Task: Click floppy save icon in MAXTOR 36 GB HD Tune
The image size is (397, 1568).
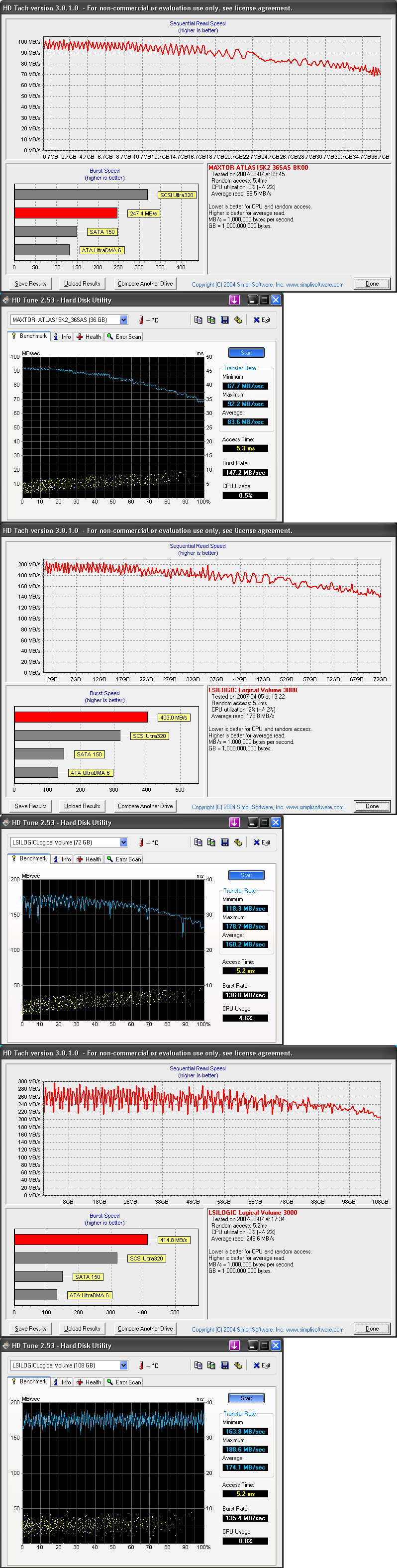Action: (225, 319)
